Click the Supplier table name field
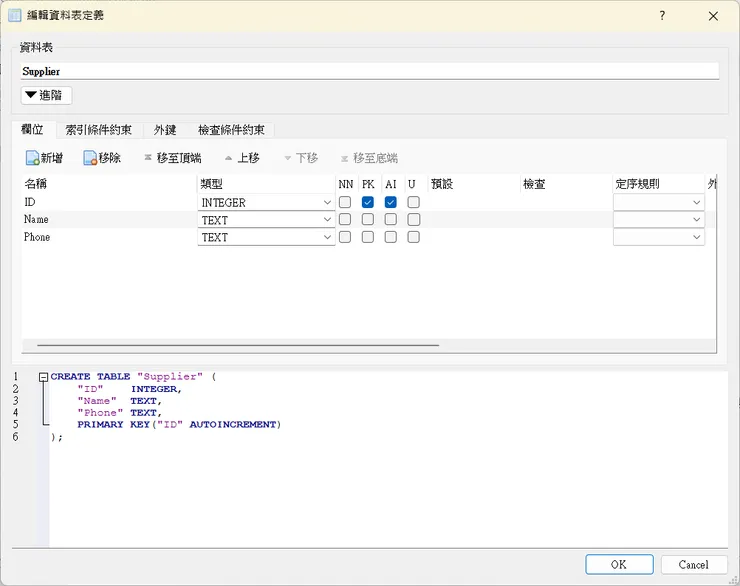 [x=370, y=71]
